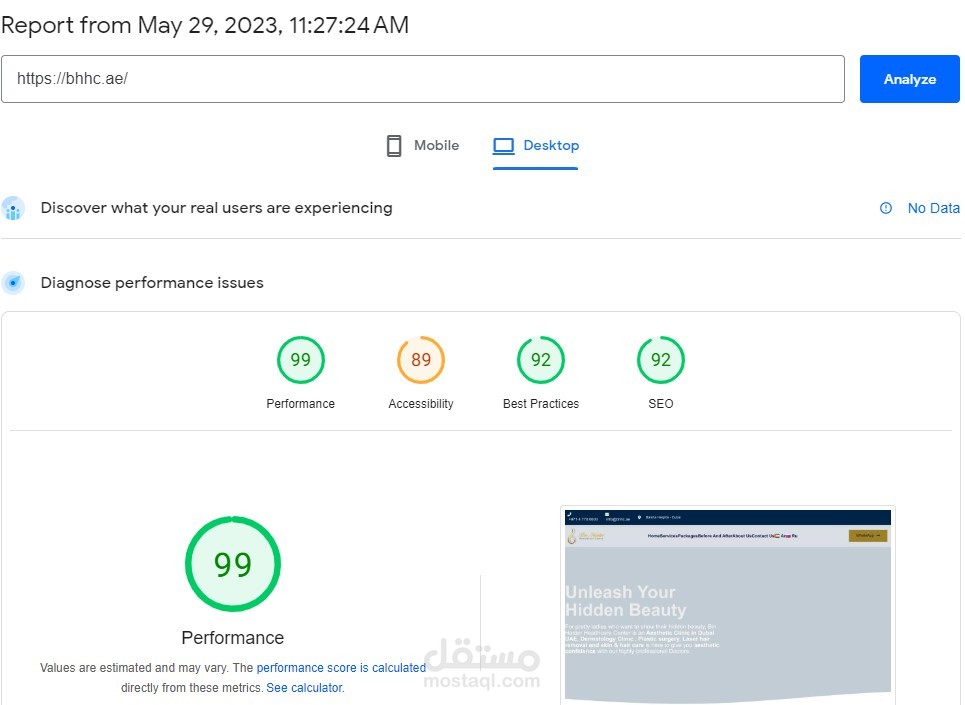Click the large 99 Performance gauge
The height and width of the screenshot is (705, 965).
(233, 564)
